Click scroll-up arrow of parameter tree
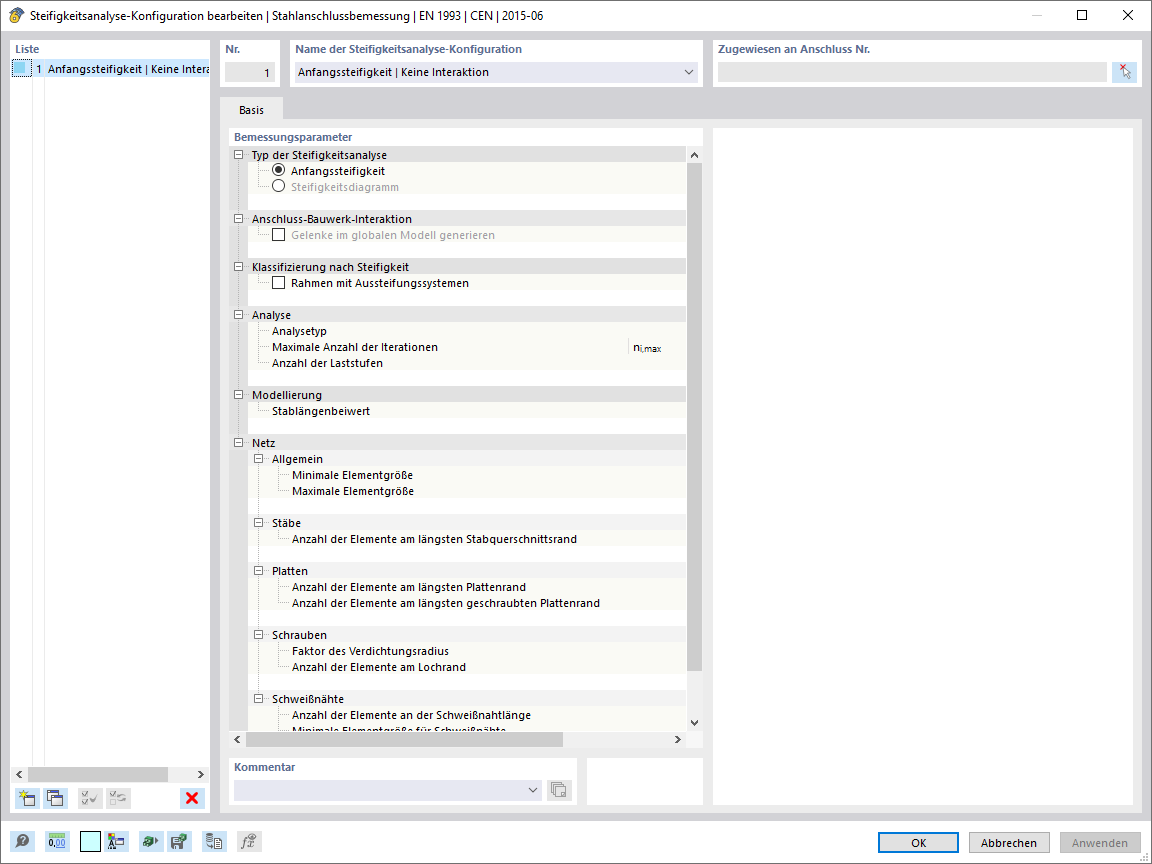Viewport: 1152px width, 864px height. tap(694, 155)
